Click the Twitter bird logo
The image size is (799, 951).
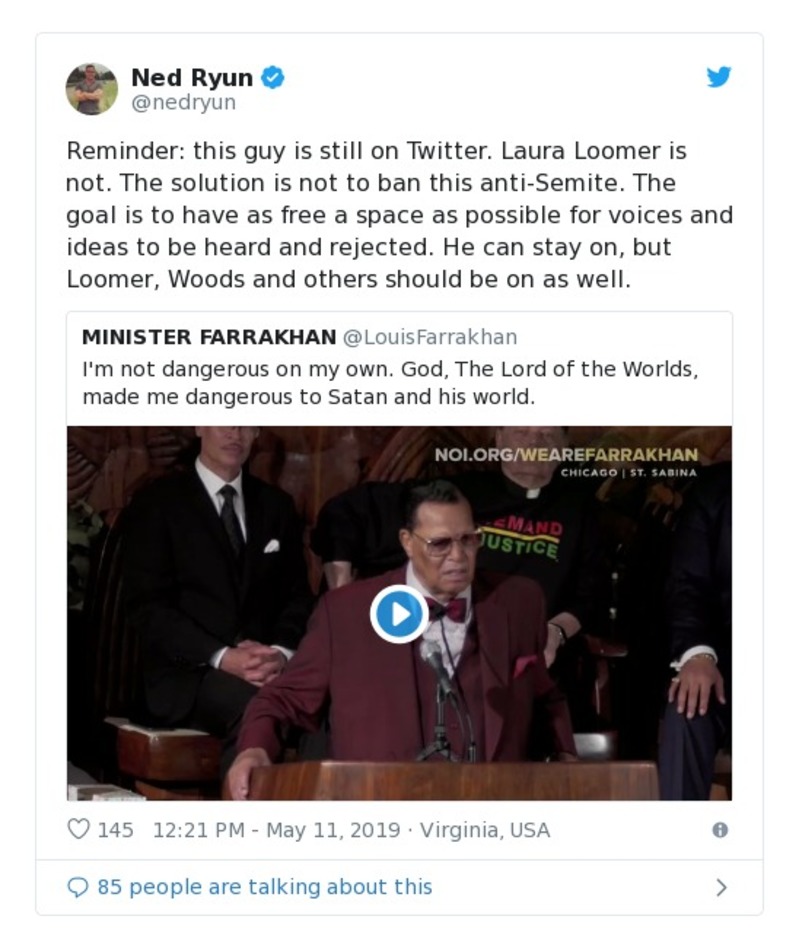[x=719, y=77]
